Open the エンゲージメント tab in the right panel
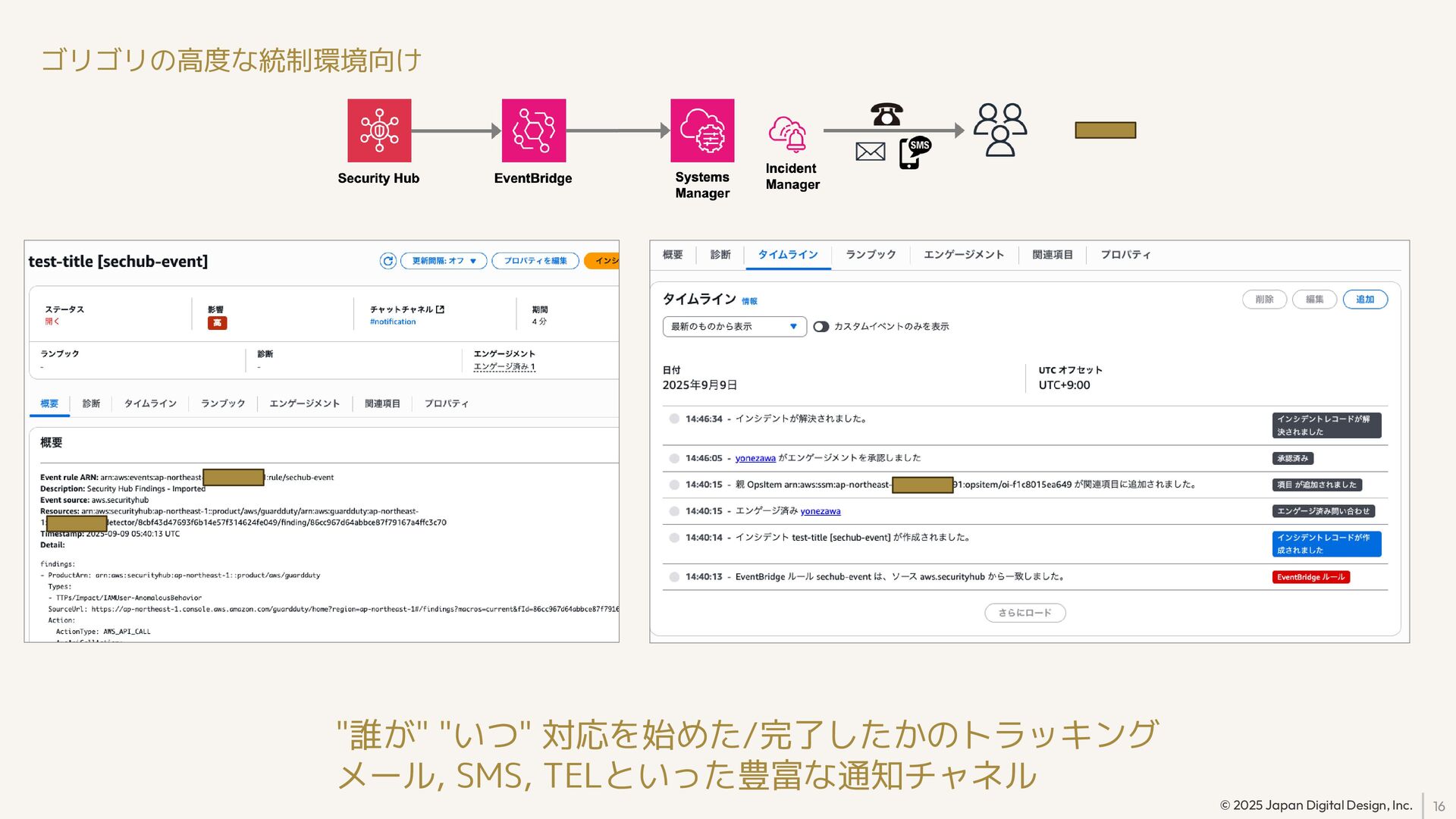 click(964, 255)
